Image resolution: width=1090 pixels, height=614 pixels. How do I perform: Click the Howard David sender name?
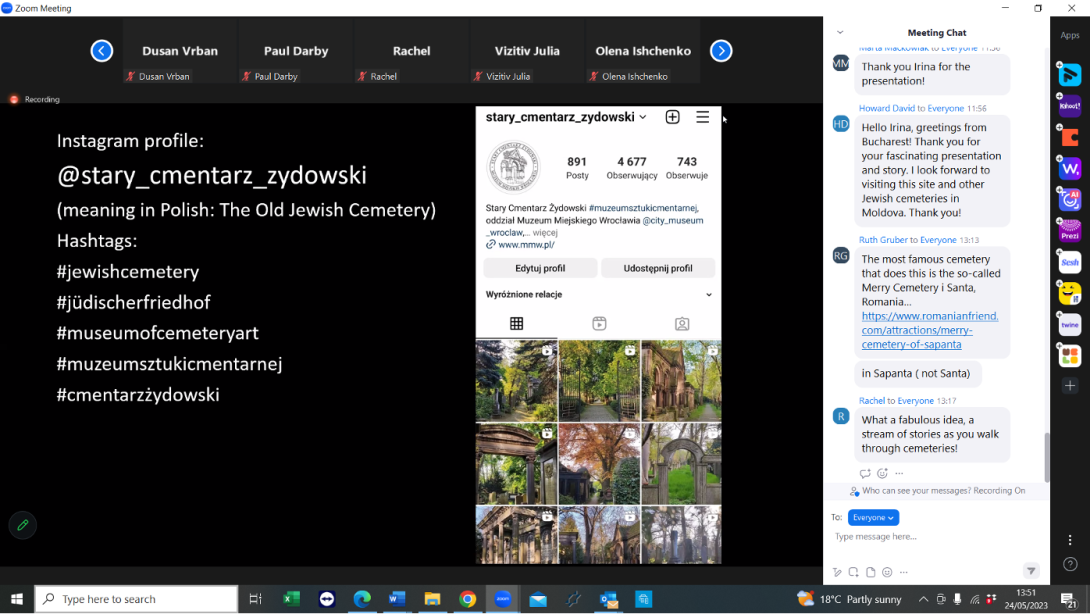click(886, 108)
